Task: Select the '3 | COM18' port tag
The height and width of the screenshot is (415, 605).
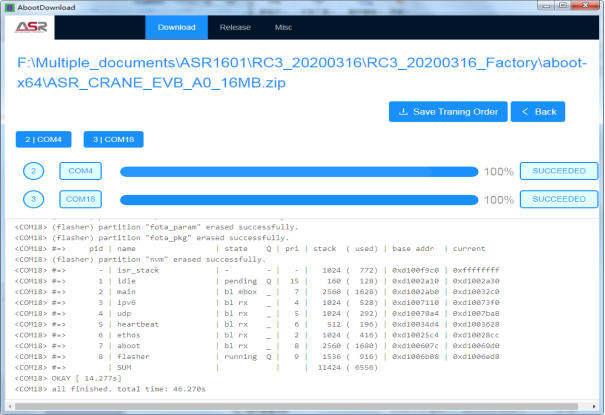Action: click(112, 140)
